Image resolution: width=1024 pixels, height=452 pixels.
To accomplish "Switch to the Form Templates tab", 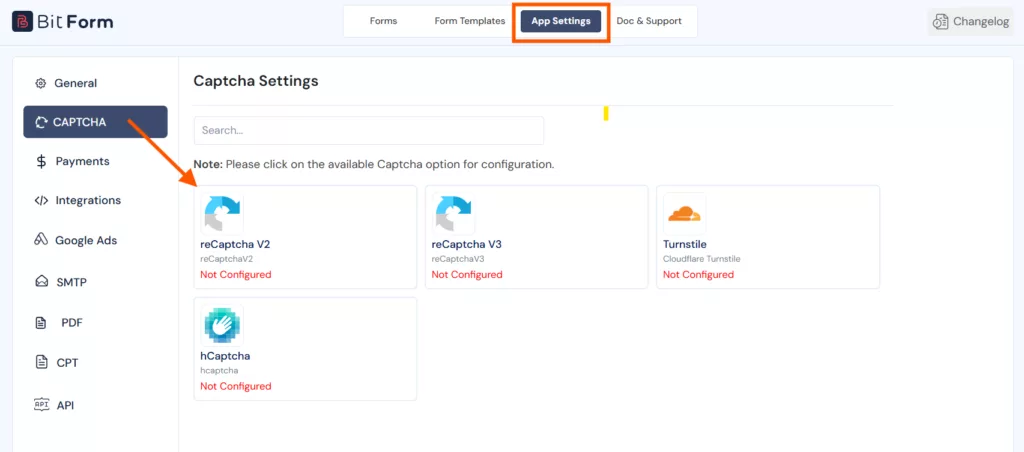I will coord(470,21).
